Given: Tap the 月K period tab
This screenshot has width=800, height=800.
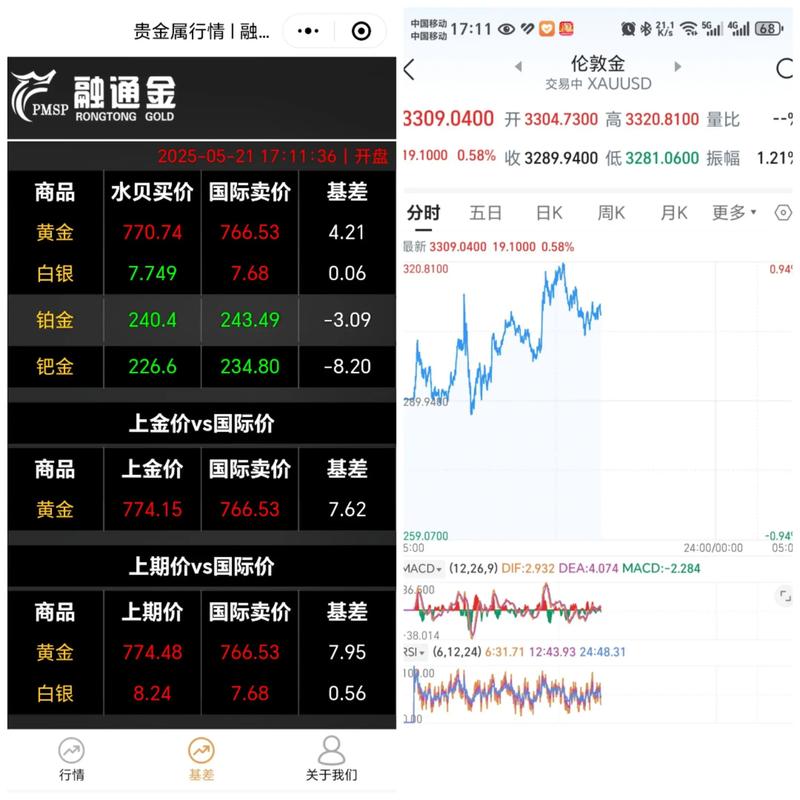Looking at the screenshot, I should tap(673, 212).
